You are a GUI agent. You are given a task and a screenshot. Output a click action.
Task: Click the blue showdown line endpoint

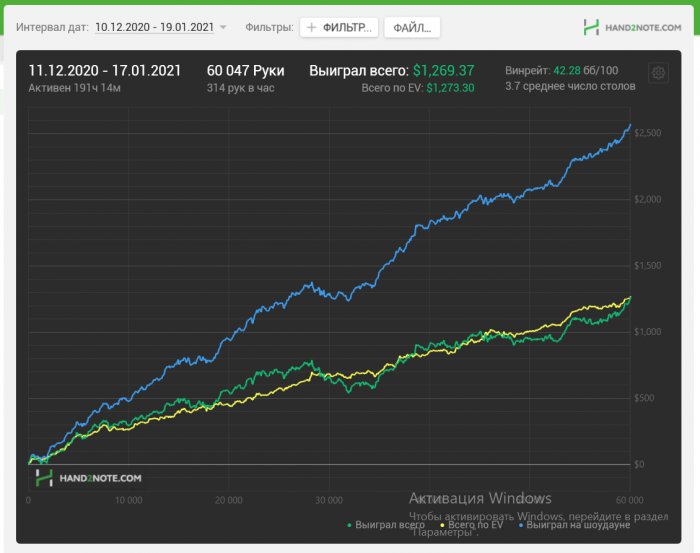click(x=630, y=125)
